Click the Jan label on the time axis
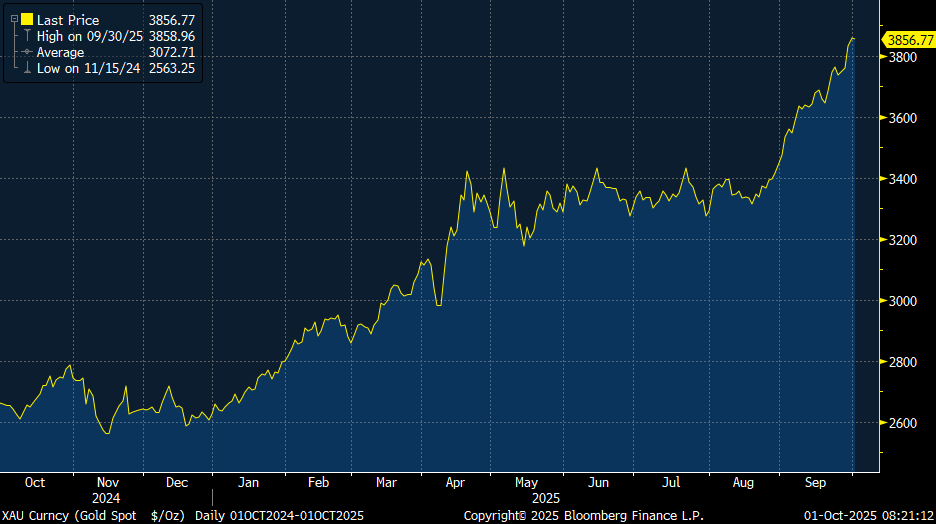 [x=248, y=482]
